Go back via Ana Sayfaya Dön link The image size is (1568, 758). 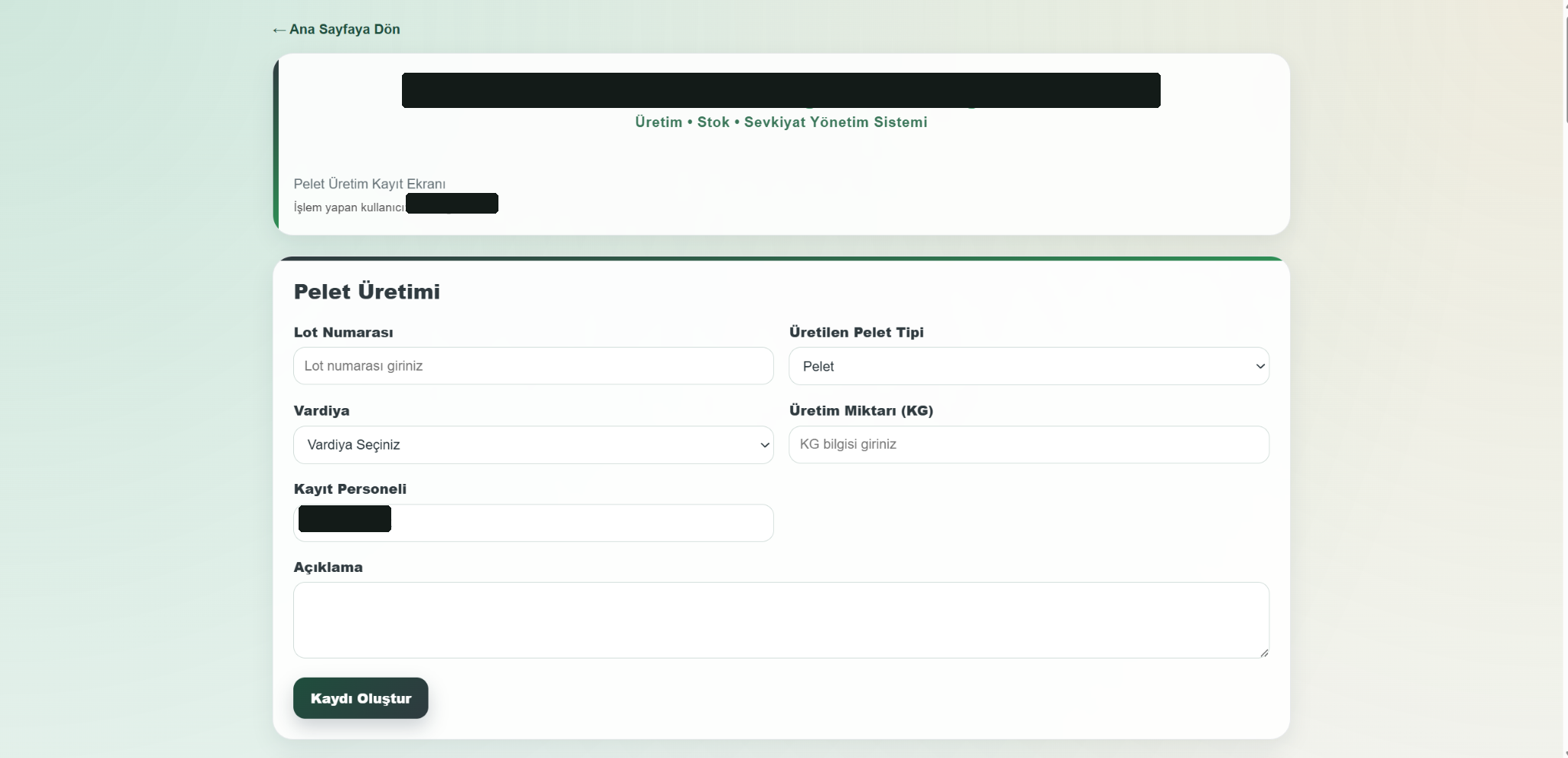[336, 29]
